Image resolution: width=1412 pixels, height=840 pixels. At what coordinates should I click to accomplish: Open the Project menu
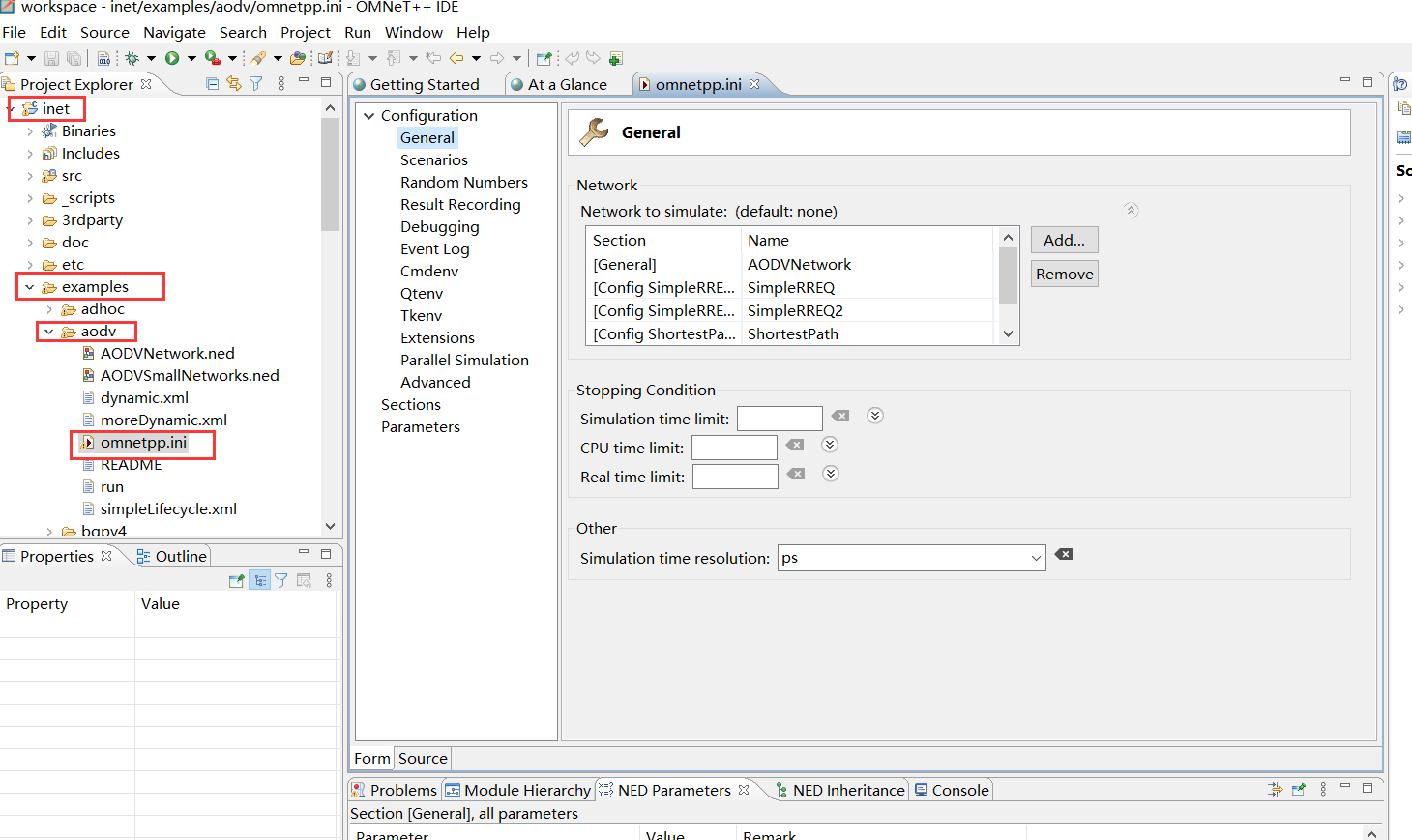tap(306, 32)
